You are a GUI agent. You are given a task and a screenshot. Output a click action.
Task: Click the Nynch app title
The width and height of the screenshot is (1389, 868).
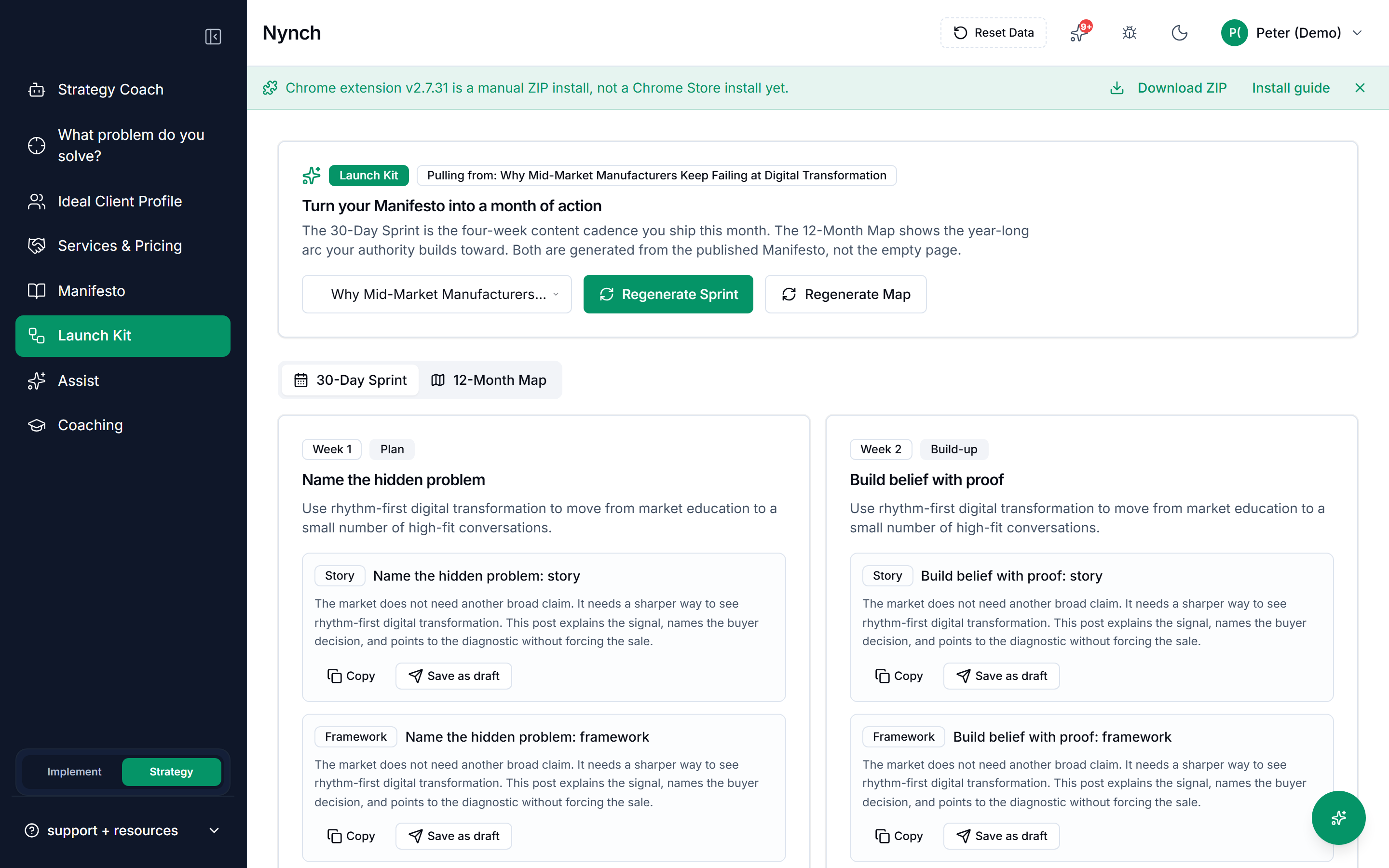coord(292,33)
